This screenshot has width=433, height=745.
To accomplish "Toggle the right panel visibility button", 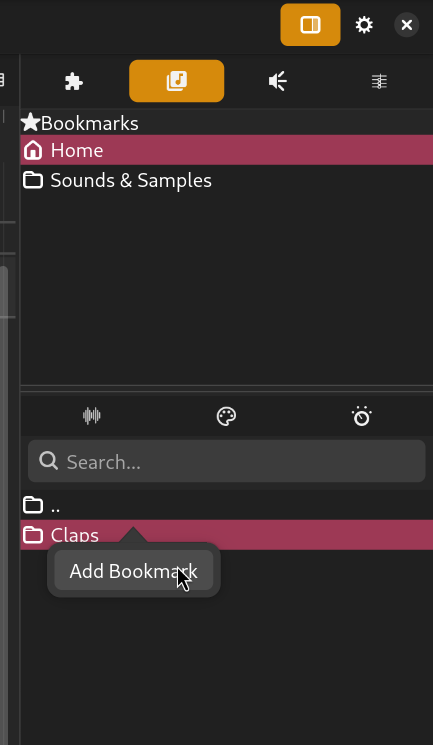I will pyautogui.click(x=310, y=25).
